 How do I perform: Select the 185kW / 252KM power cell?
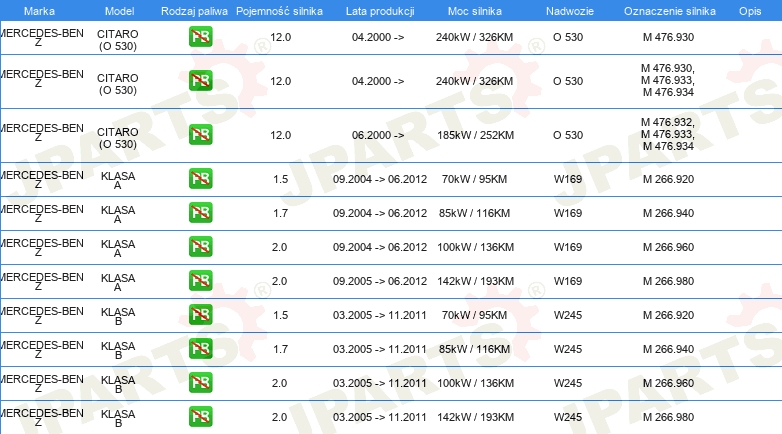click(475, 135)
